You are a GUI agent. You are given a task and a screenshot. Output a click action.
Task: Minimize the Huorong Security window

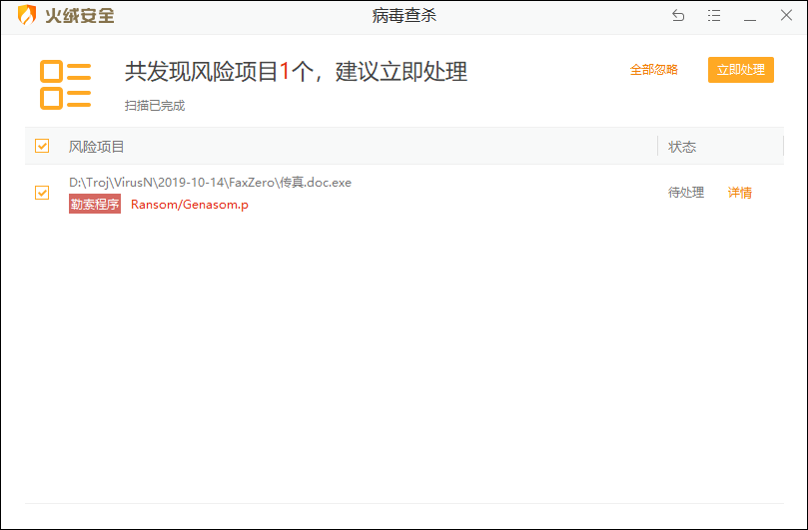click(750, 20)
